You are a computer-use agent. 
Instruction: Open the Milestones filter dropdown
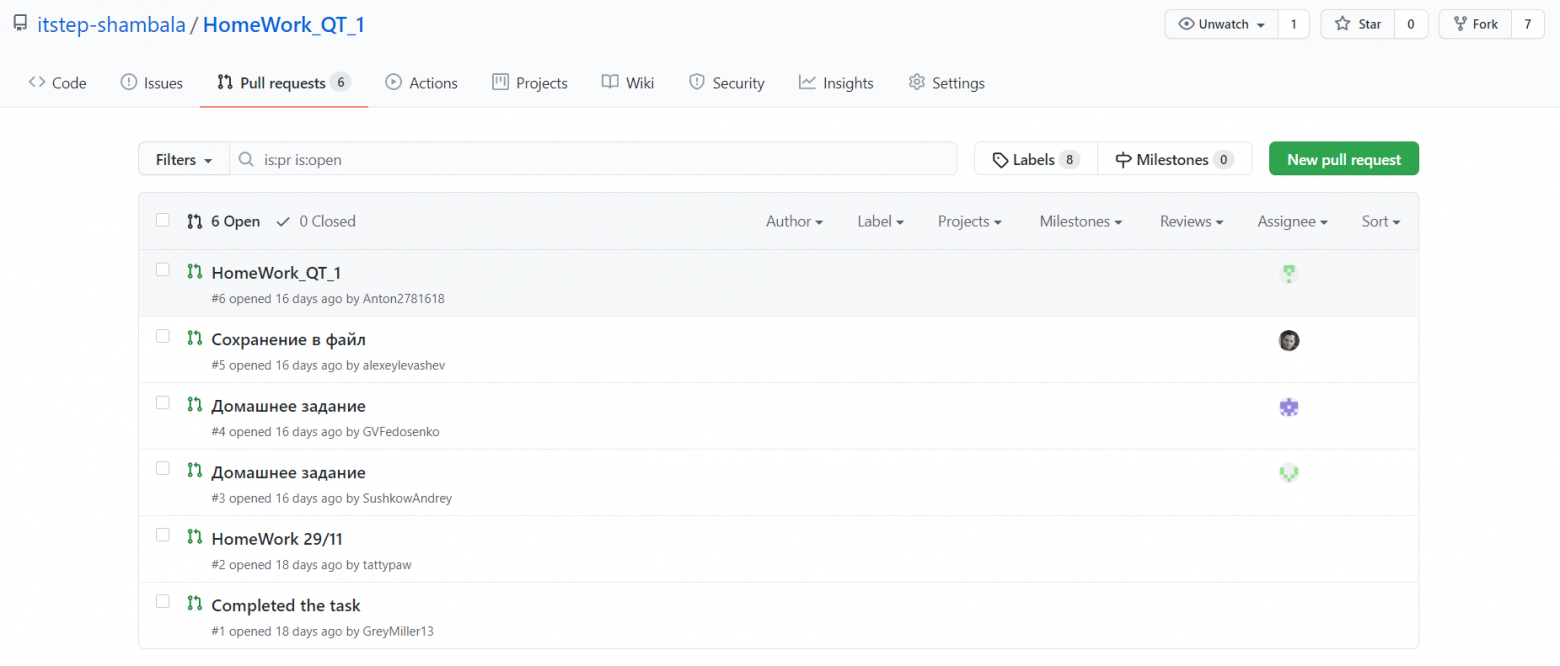click(x=1080, y=221)
